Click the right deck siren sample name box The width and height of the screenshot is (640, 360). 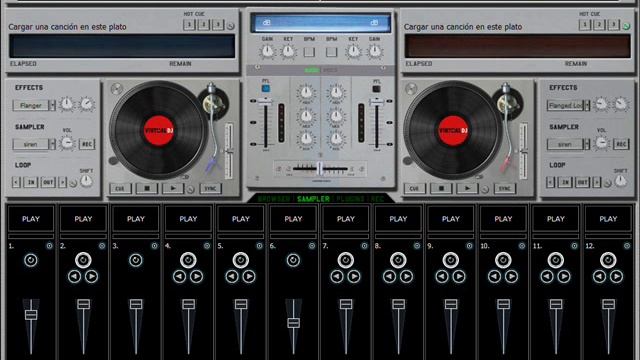pos(565,144)
